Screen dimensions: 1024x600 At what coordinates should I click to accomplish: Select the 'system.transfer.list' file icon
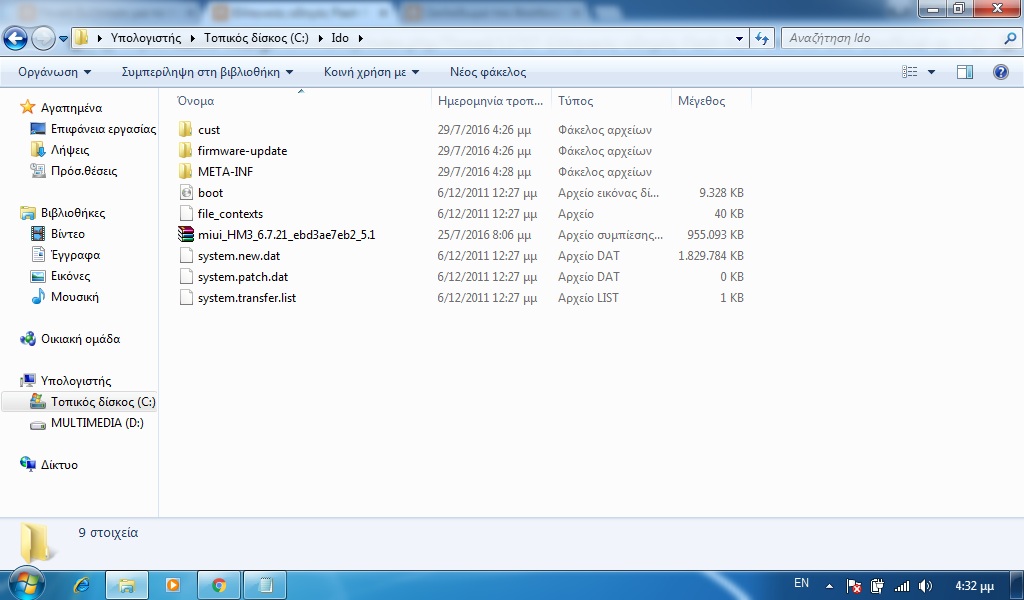tap(186, 298)
